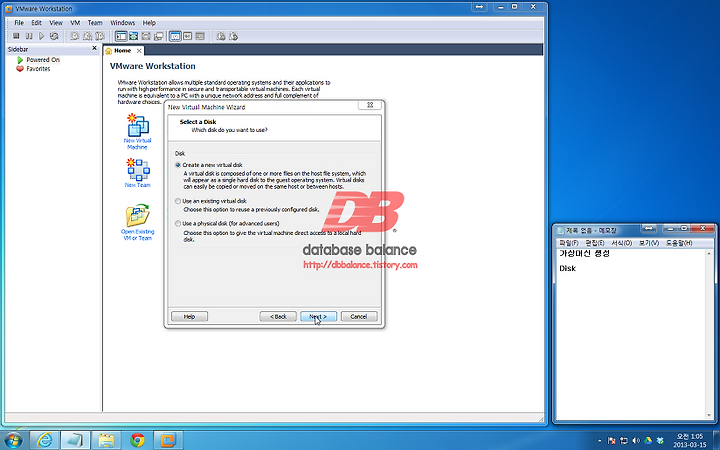
Task: Open the View menu in VMware
Action: 56,22
